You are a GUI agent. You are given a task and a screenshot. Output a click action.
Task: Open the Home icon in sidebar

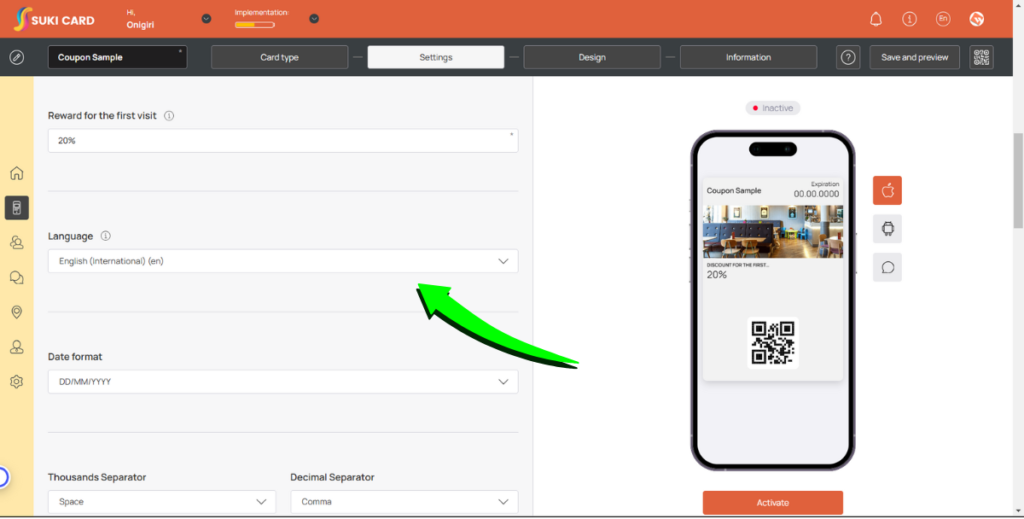[16, 173]
